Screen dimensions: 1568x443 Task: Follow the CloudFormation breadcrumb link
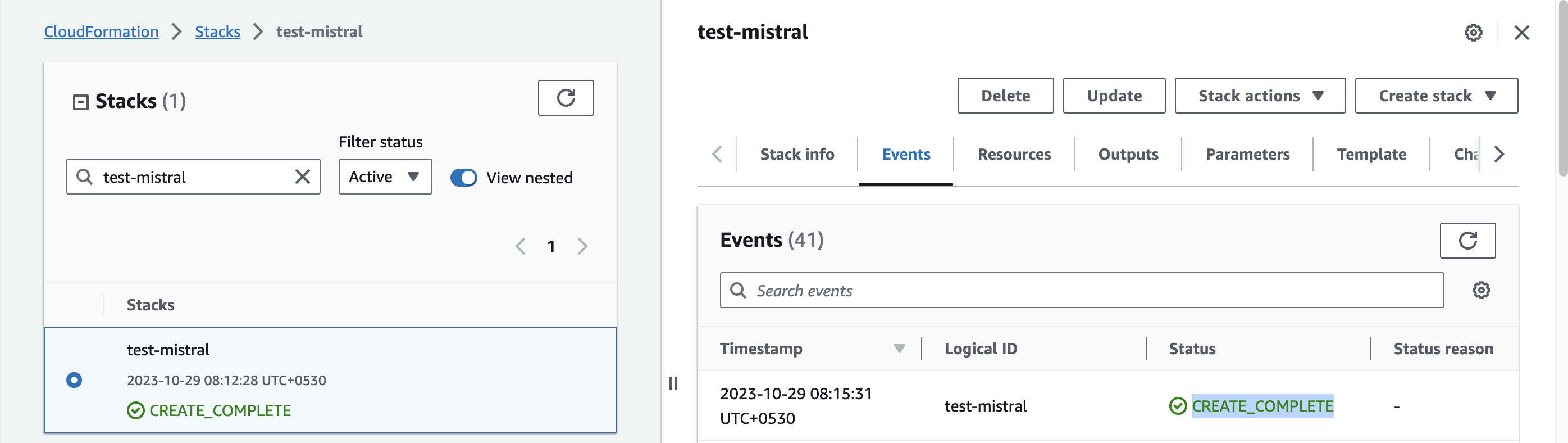(101, 31)
